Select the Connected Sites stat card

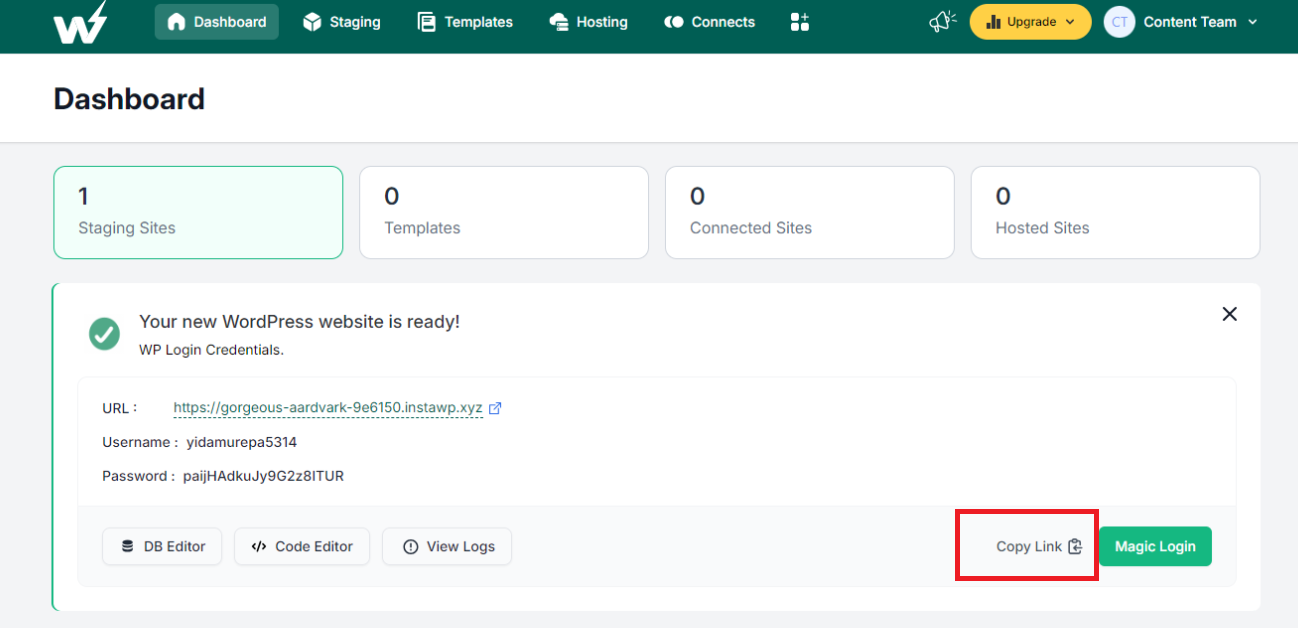click(x=810, y=212)
